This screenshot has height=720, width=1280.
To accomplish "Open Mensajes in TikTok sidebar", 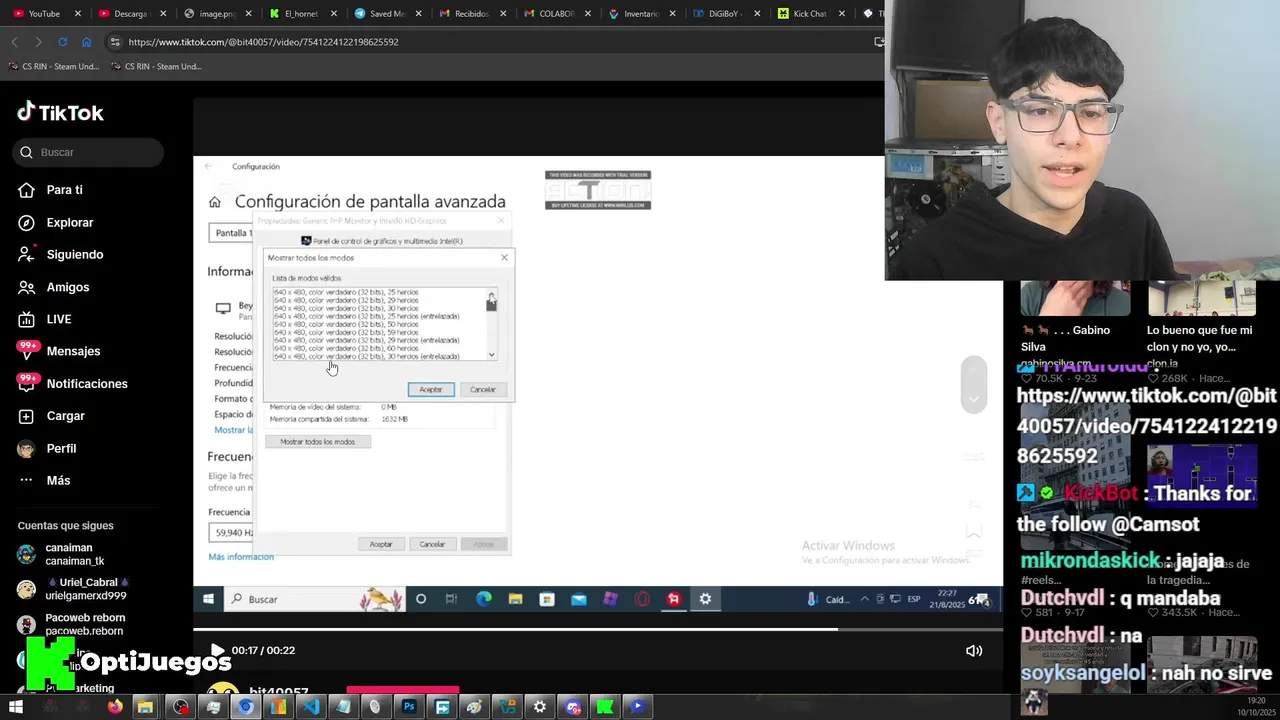I will [x=73, y=351].
